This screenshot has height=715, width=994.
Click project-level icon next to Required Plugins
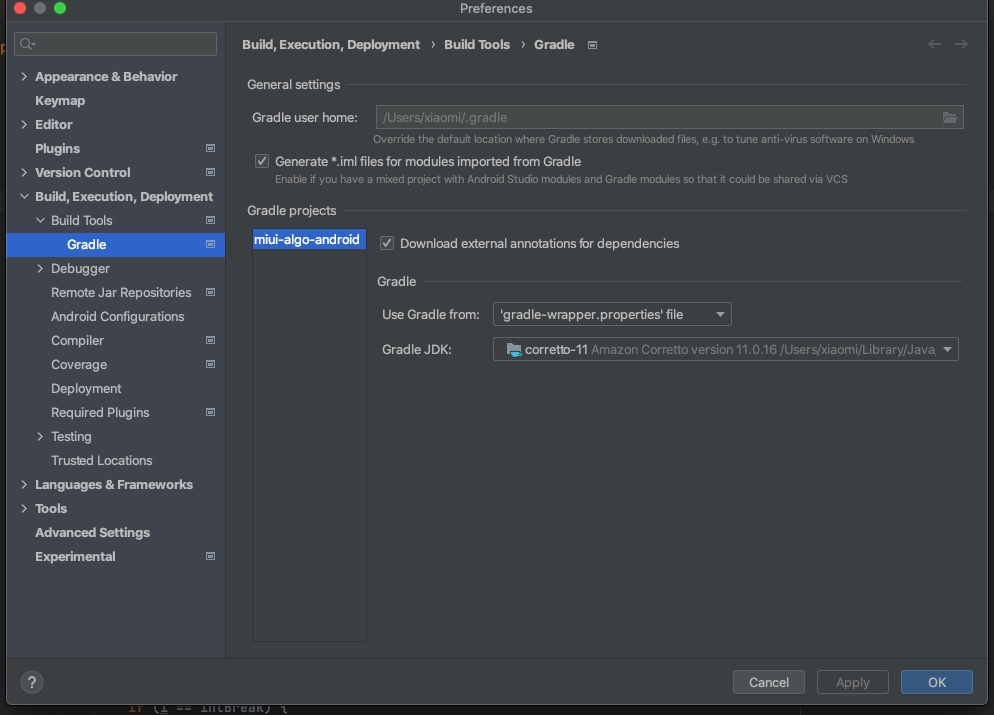(210, 413)
